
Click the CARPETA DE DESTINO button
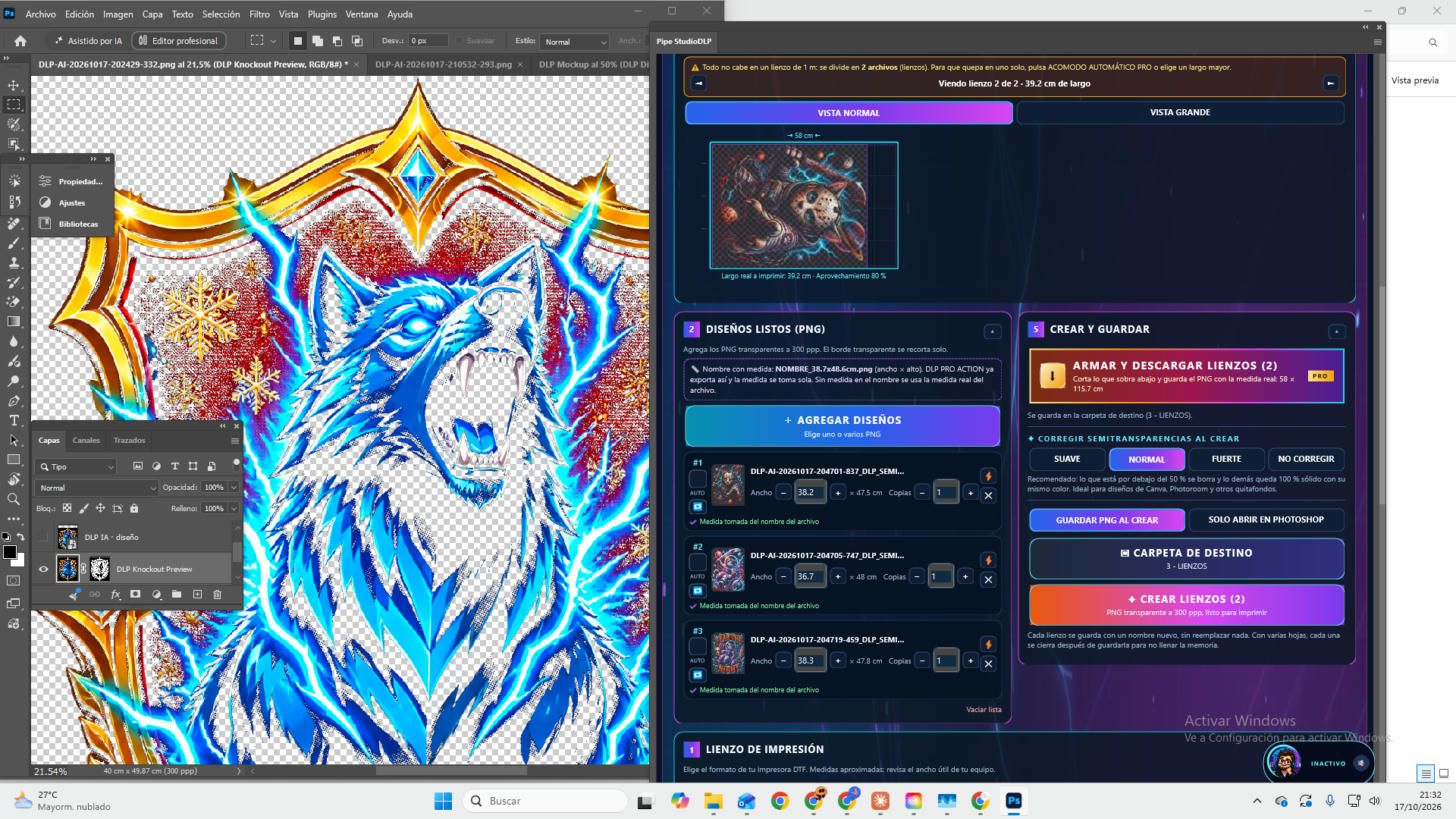pyautogui.click(x=1186, y=559)
